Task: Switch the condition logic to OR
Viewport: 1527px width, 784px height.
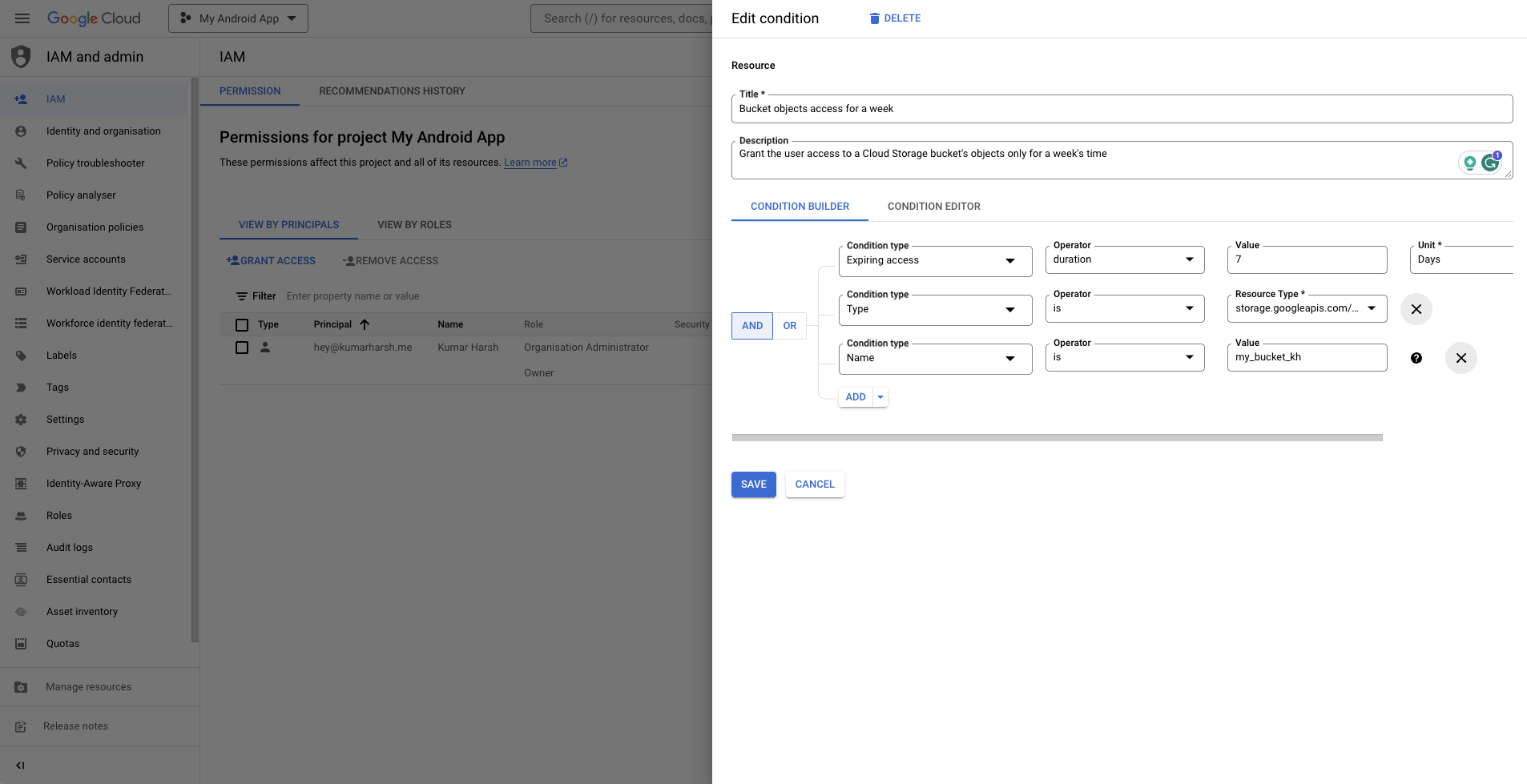Action: coord(790,325)
